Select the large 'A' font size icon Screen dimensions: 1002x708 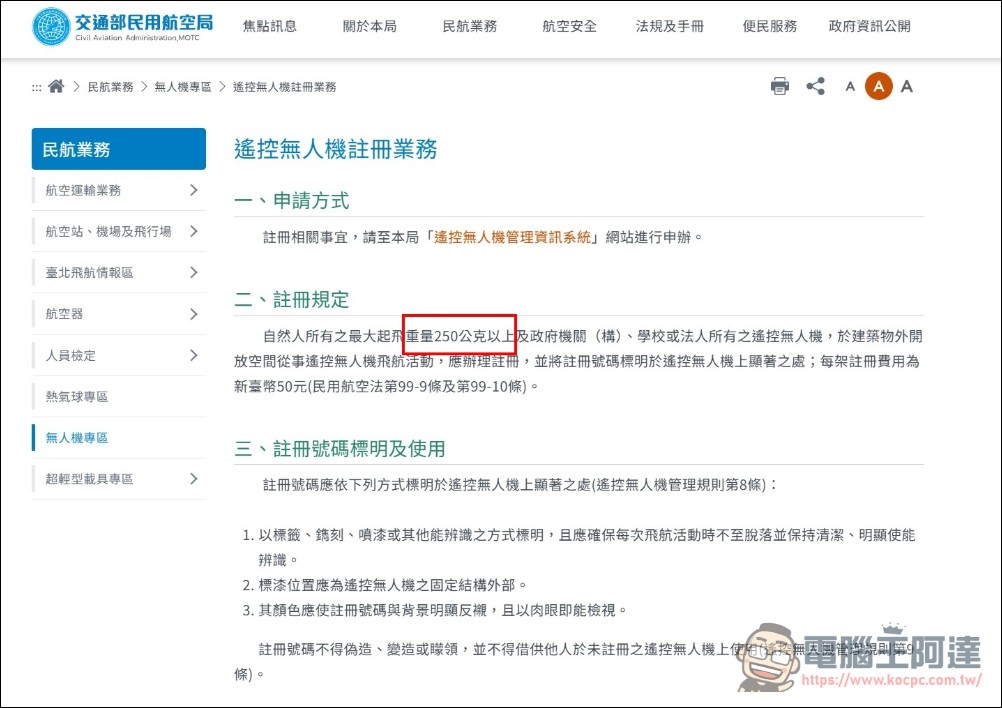pyautogui.click(x=907, y=87)
